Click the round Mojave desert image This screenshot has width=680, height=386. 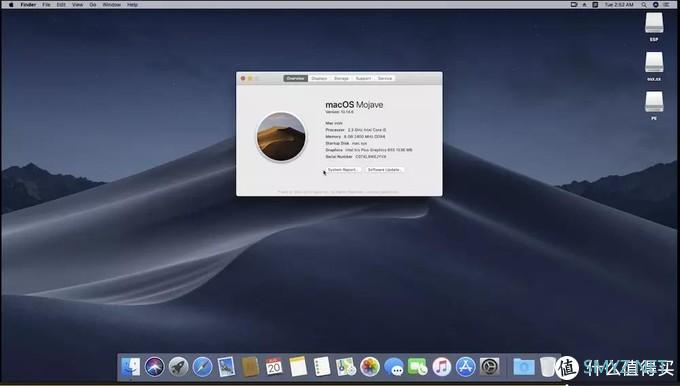point(281,137)
